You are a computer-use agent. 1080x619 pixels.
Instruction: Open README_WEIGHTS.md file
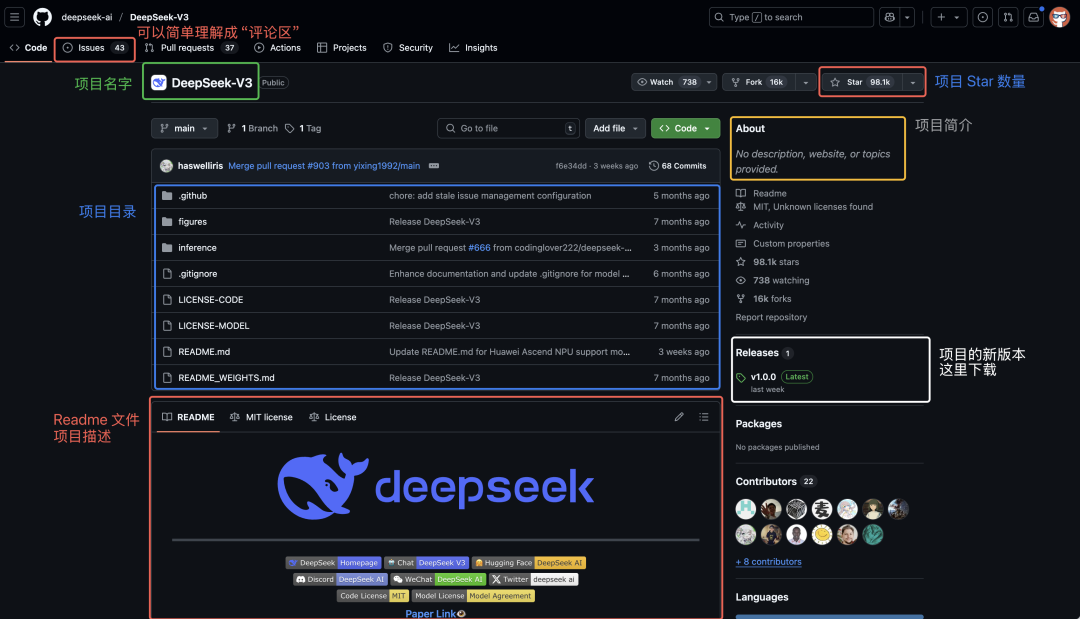[x=226, y=378]
